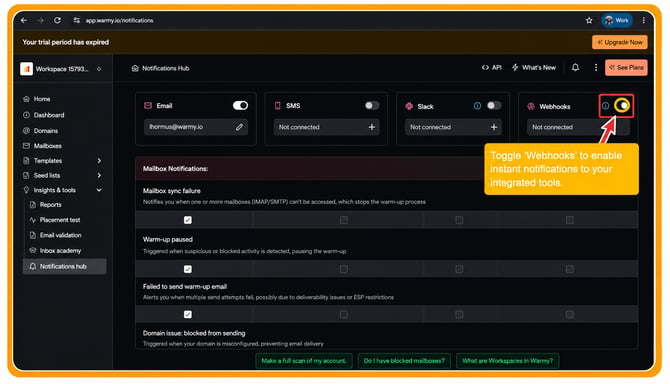Click the Domain issue: blocked from sending heading
Viewport: 670px width, 384px height.
194,333
